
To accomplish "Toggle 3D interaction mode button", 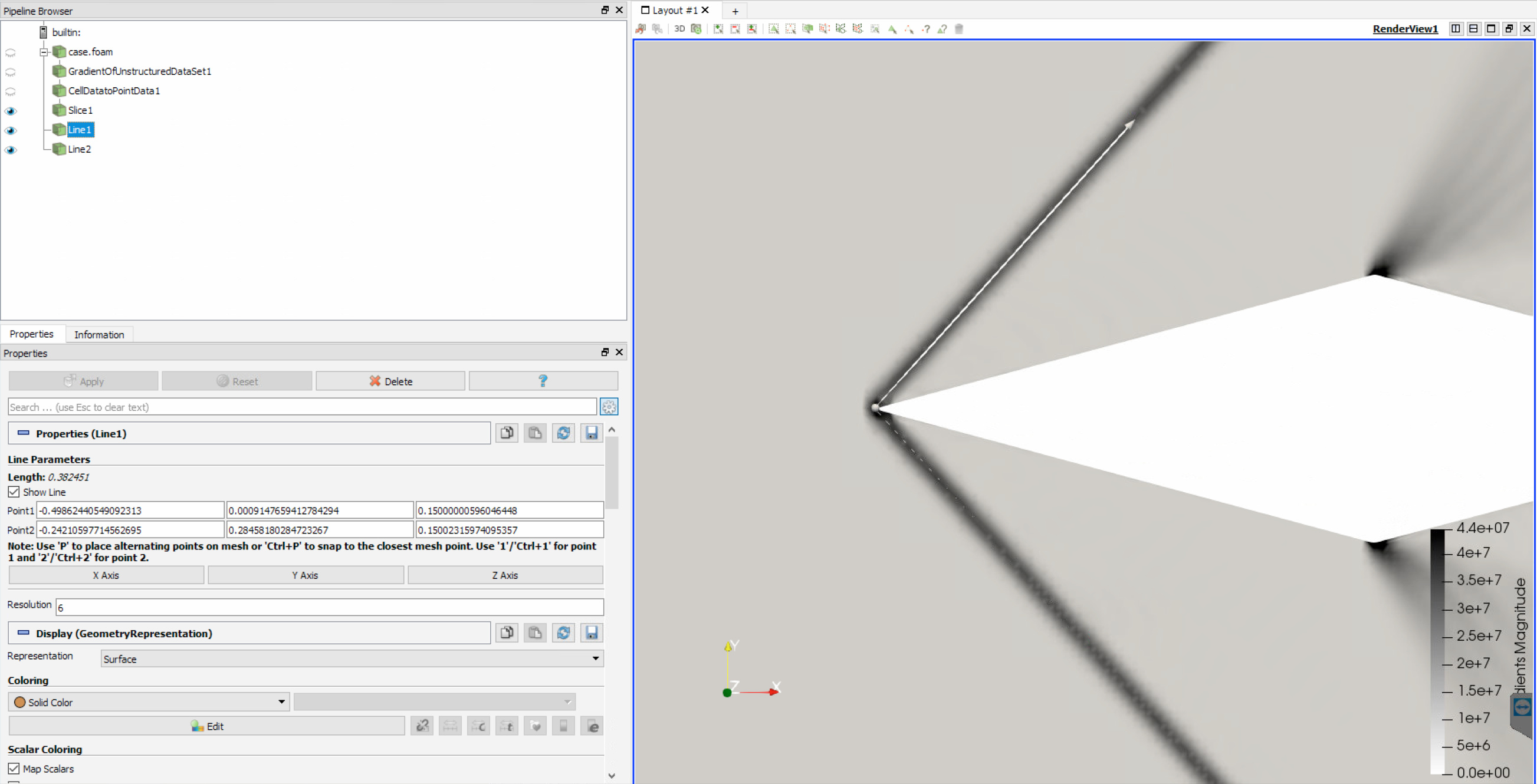I will point(679,29).
